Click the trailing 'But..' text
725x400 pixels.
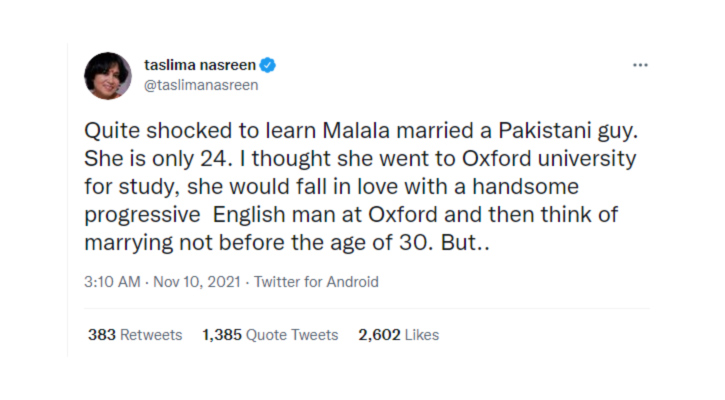465,243
